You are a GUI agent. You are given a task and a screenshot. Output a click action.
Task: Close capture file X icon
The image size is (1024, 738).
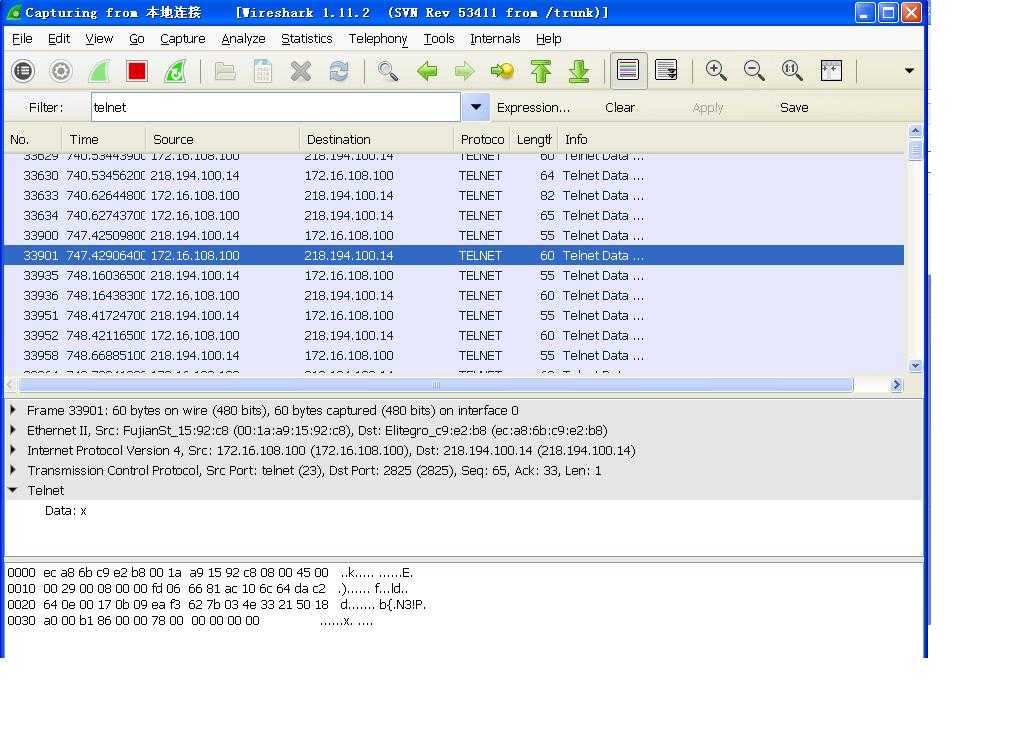(x=301, y=71)
